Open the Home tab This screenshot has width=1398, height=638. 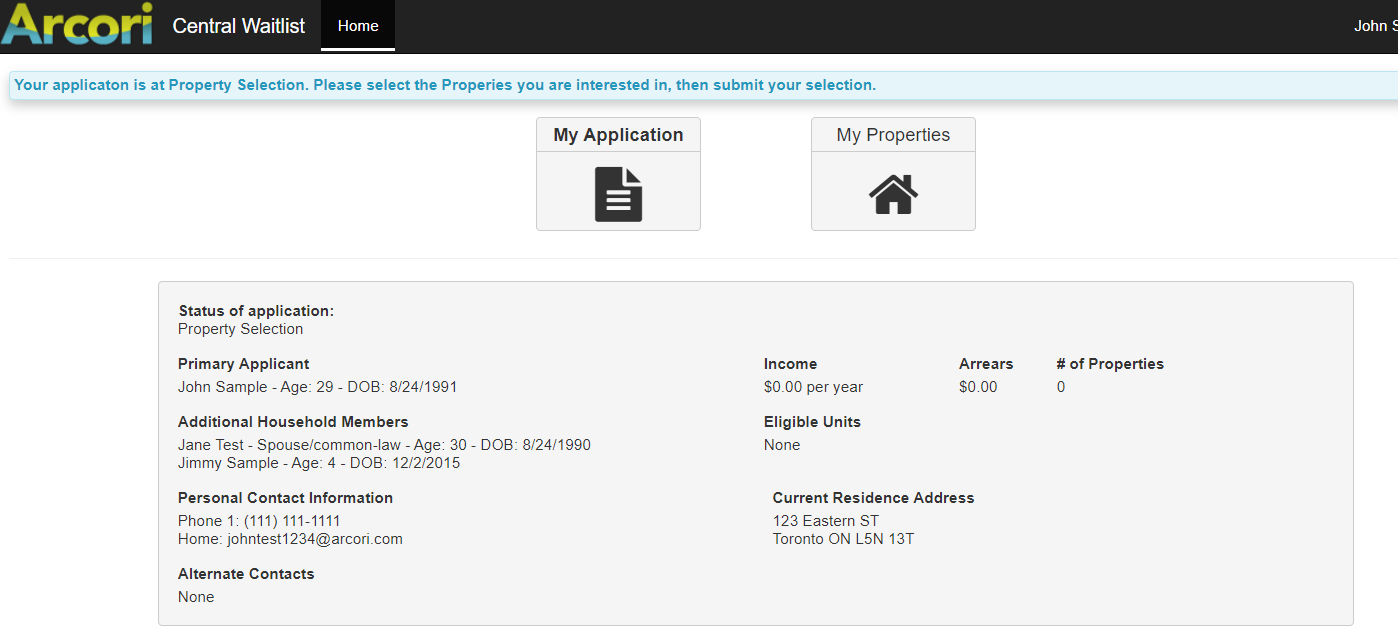[x=358, y=26]
